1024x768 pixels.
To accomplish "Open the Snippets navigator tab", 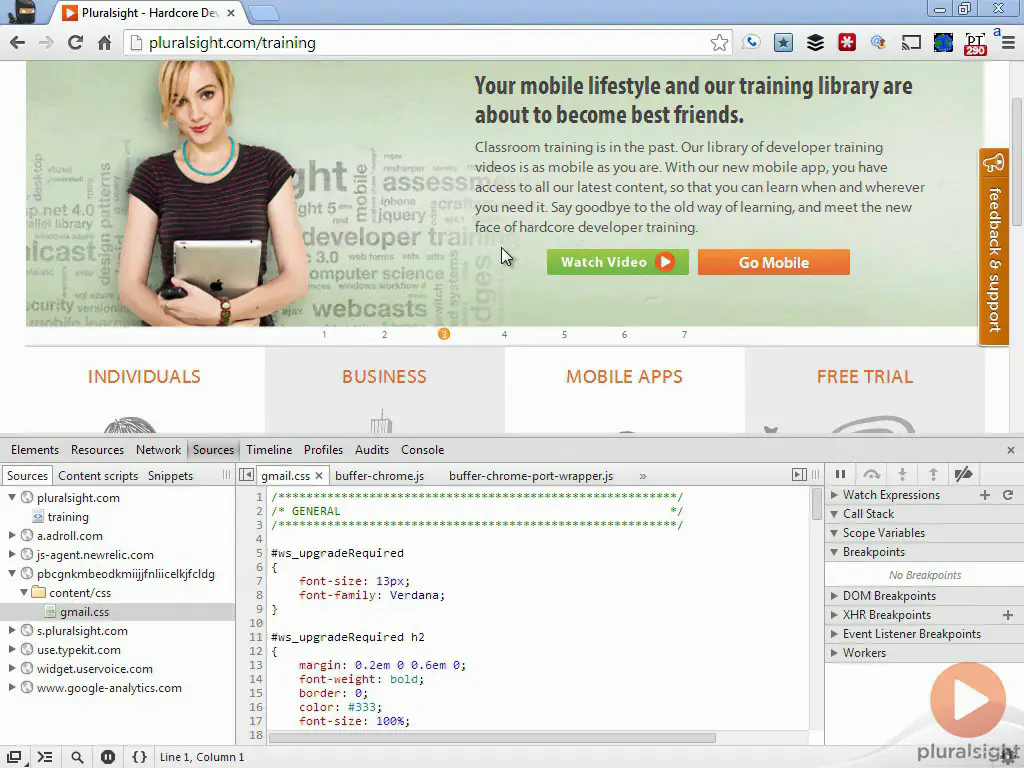I will 170,476.
